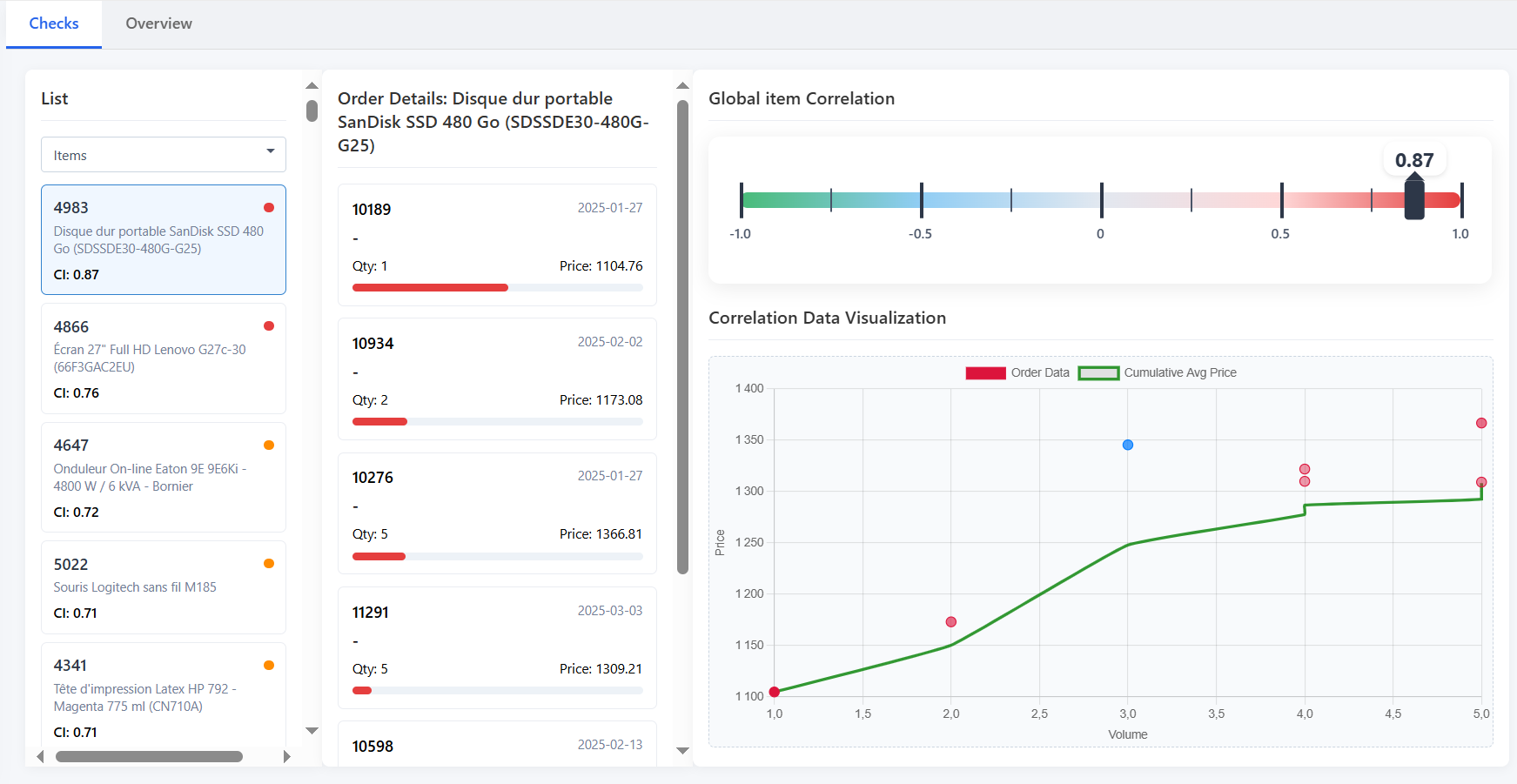Screen dimensions: 1517x784
Task: Click the List panel scroll-up arrow
Action: click(x=312, y=85)
